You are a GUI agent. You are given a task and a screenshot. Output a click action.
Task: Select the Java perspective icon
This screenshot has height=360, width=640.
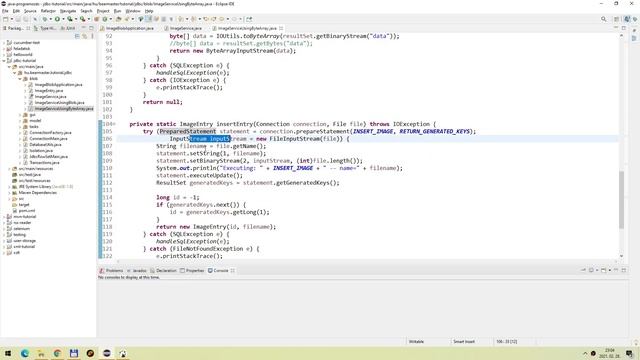tap(627, 19)
